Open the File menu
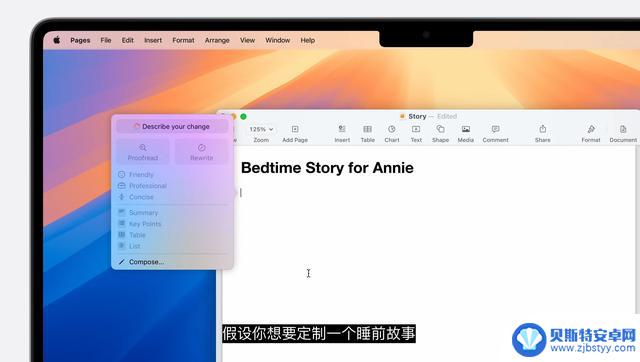640x362 pixels. pyautogui.click(x=106, y=40)
